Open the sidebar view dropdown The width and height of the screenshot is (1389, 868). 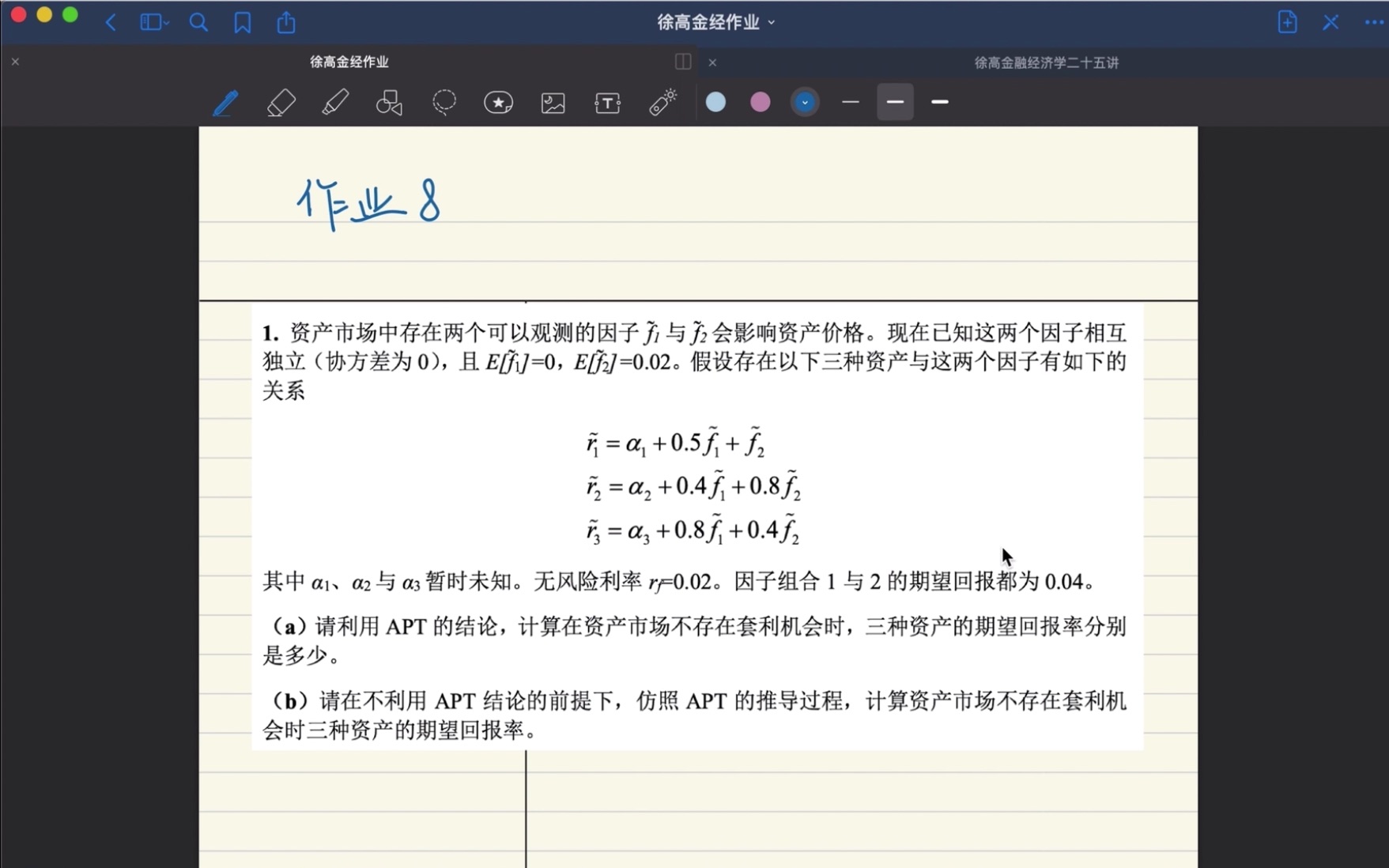click(x=154, y=22)
